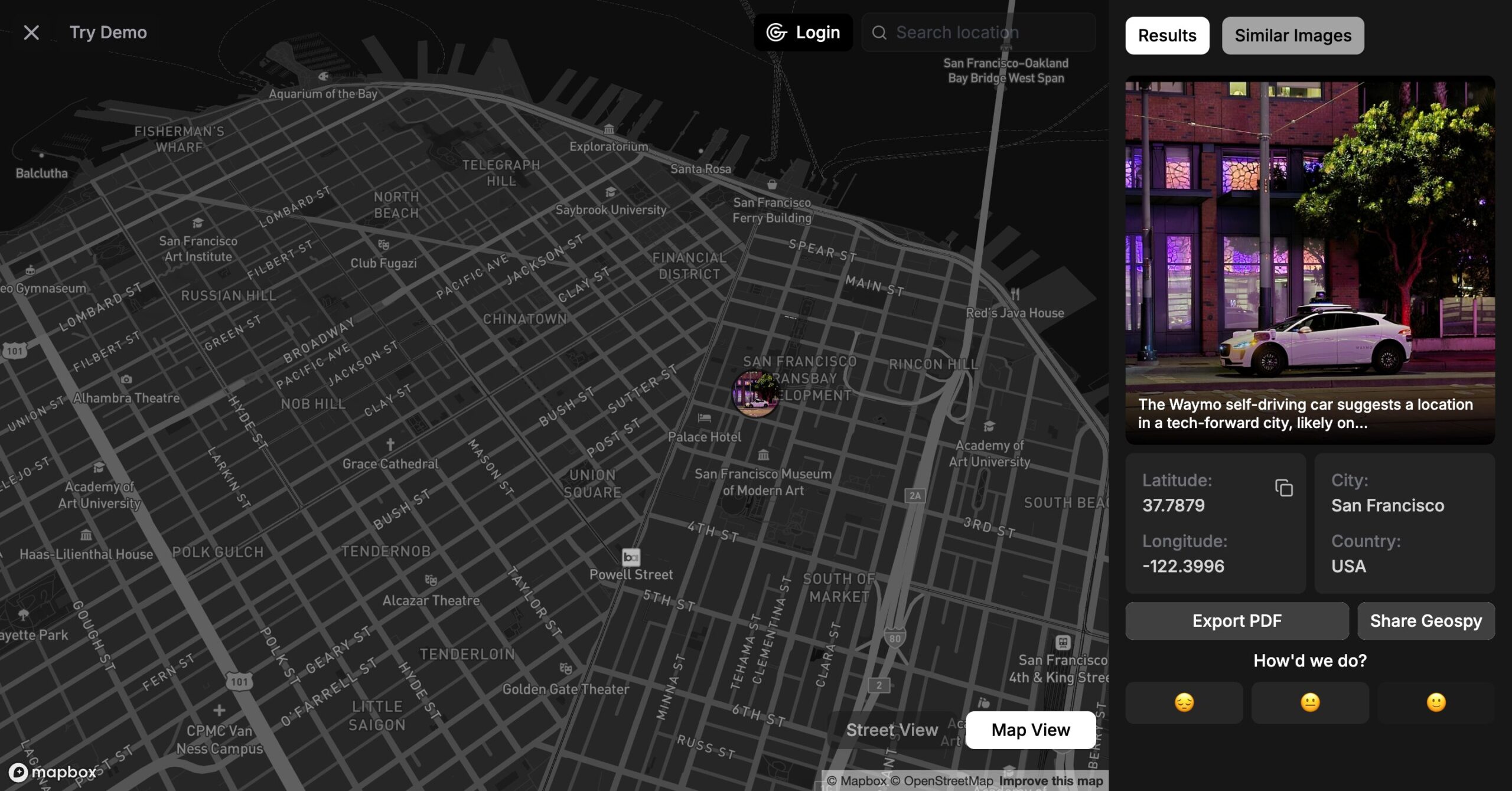Click Export PDF button

pos(1236,621)
